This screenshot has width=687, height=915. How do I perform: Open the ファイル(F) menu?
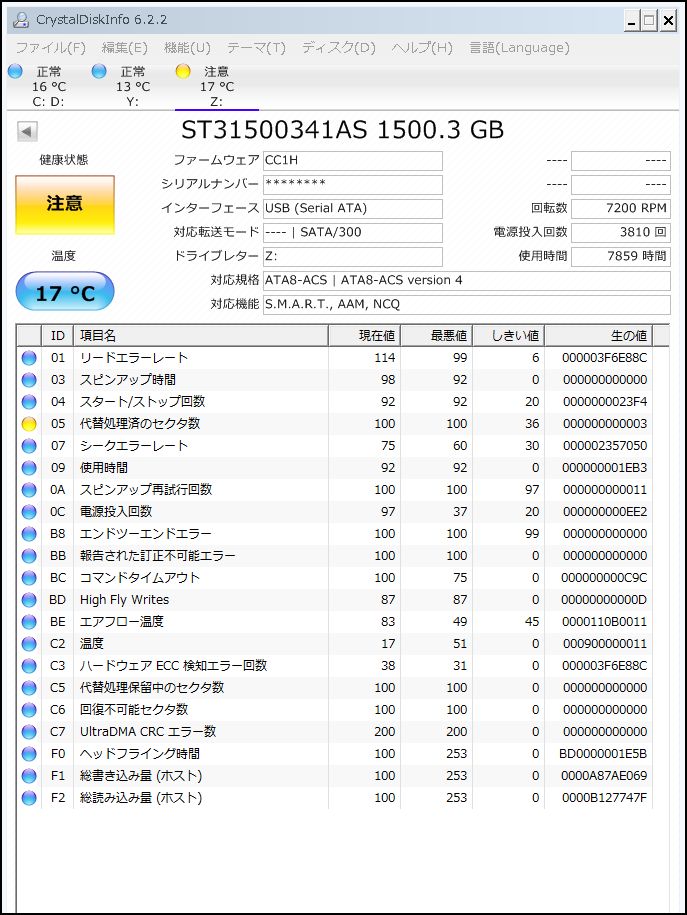[x=51, y=48]
